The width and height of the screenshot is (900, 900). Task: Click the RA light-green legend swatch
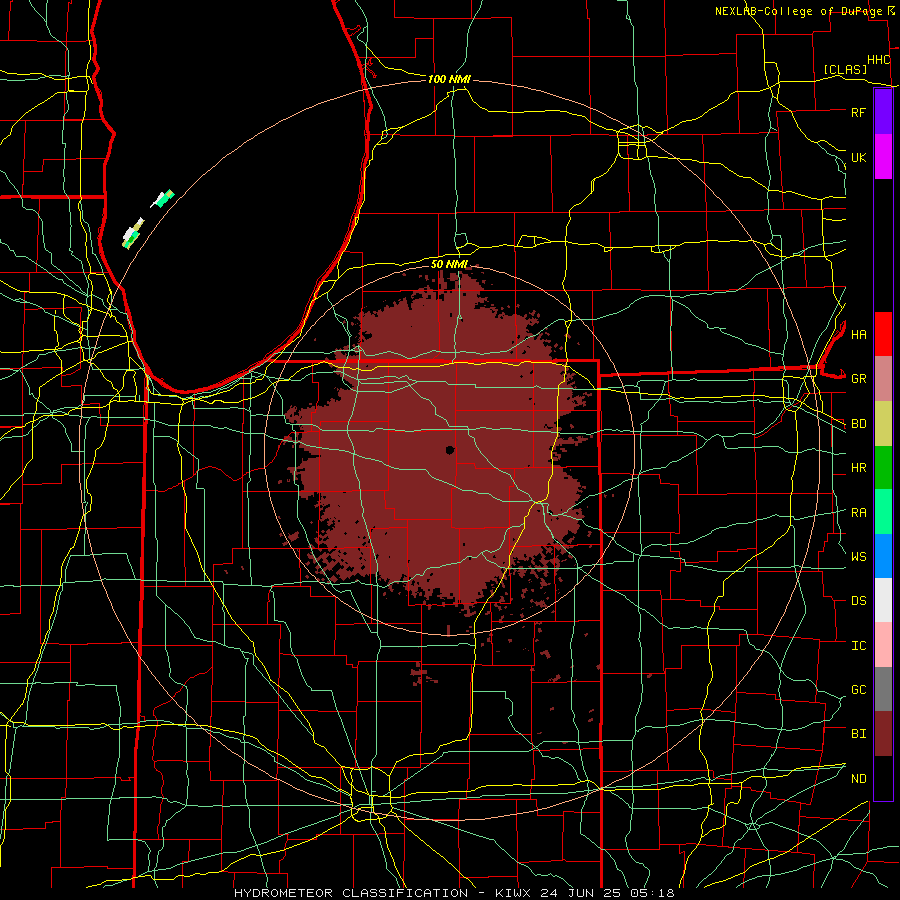tap(883, 512)
